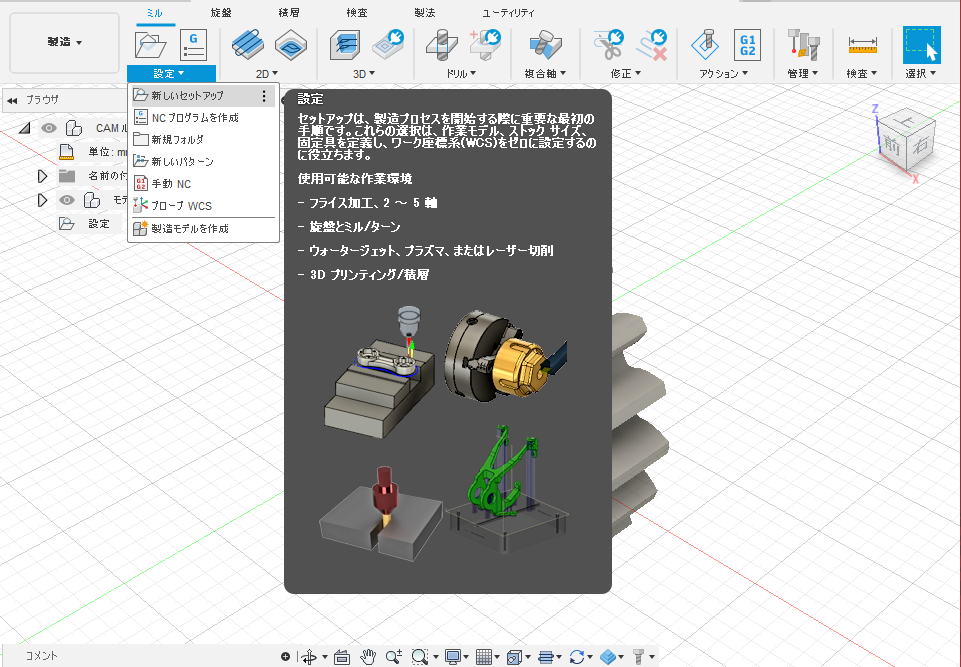Click the viewports cube icon in bottom bar
This screenshot has height=667, width=961.
coord(514,657)
